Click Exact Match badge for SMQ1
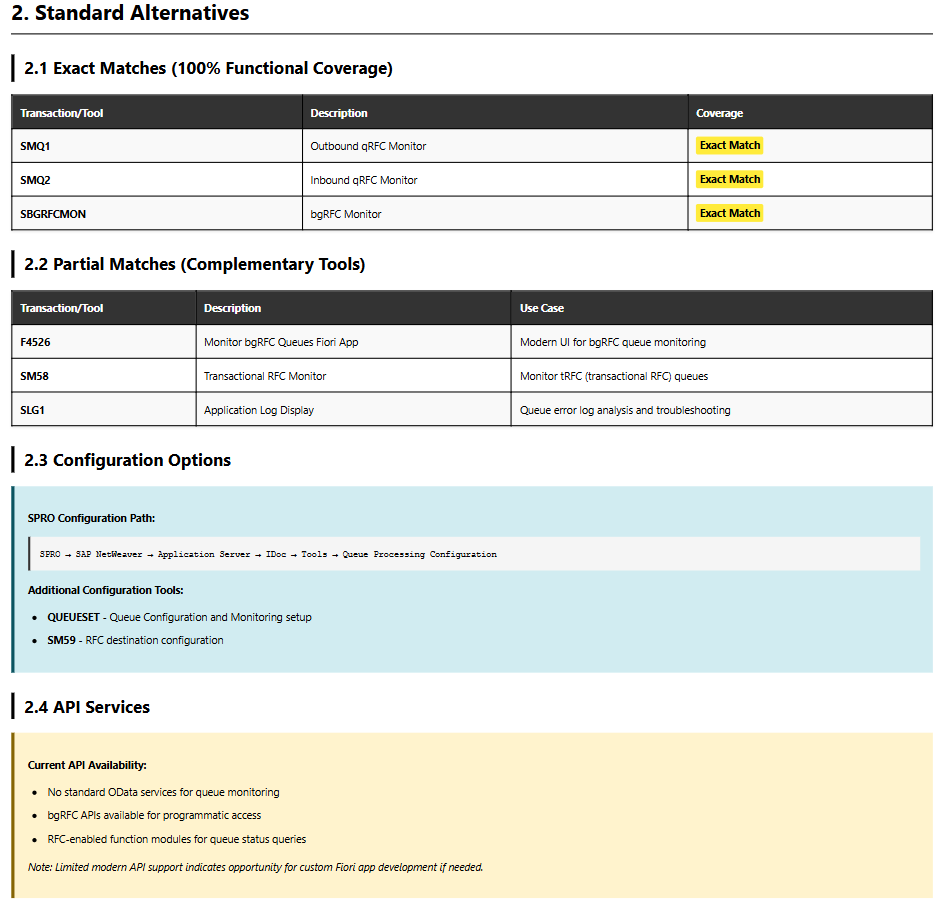The height and width of the screenshot is (903, 942). pos(729,146)
